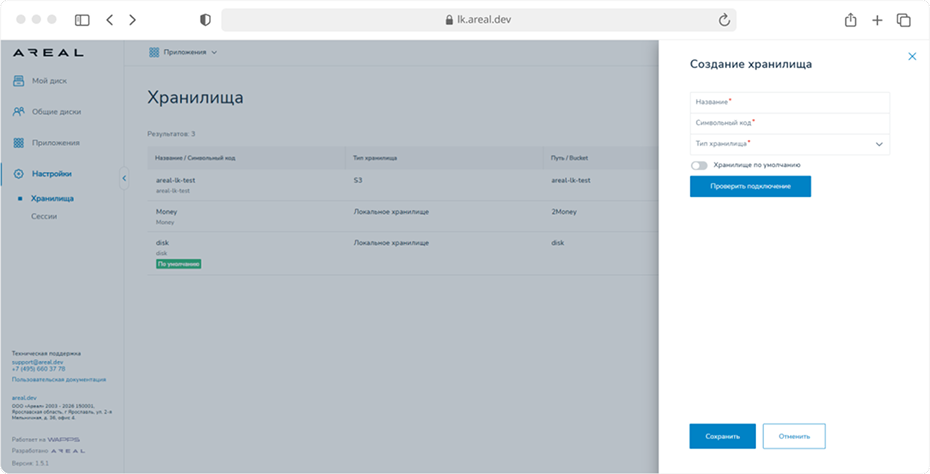Click the top bar apps grid icon
This screenshot has height=474, width=930.
tap(154, 52)
